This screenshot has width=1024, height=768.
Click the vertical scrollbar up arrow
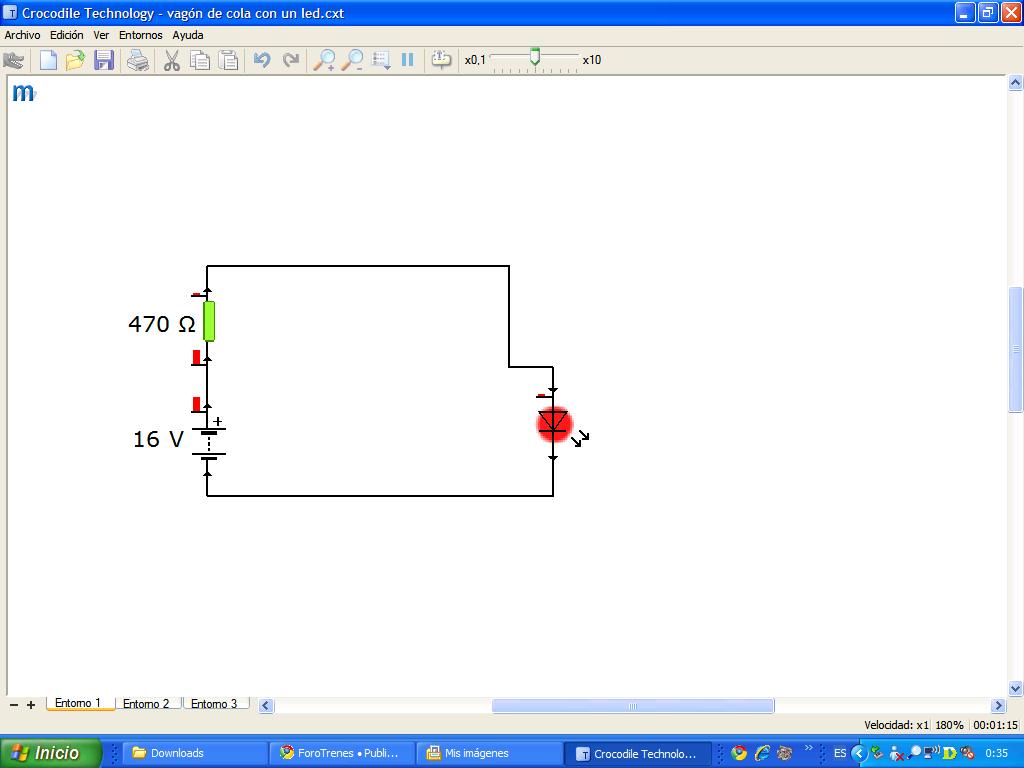(1016, 82)
